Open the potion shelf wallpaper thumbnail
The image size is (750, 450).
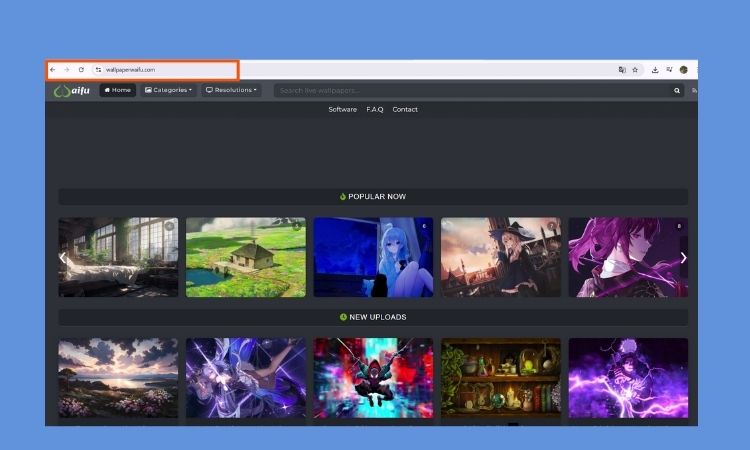(x=501, y=378)
